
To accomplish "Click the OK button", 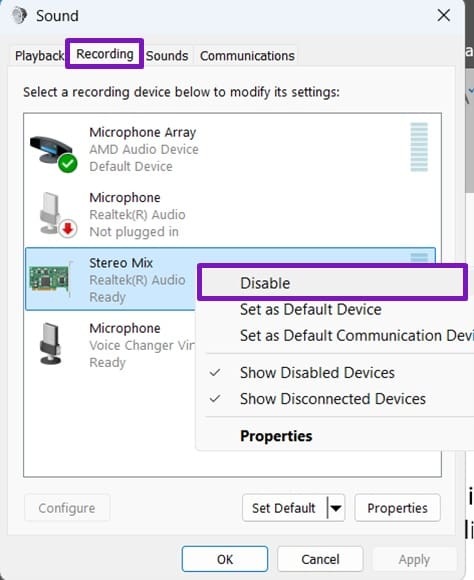I will 225,559.
